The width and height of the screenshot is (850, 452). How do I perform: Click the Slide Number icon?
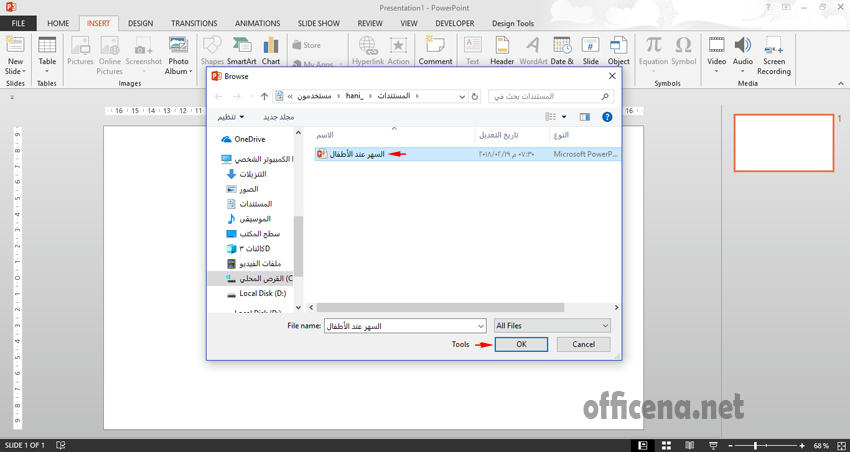[590, 46]
